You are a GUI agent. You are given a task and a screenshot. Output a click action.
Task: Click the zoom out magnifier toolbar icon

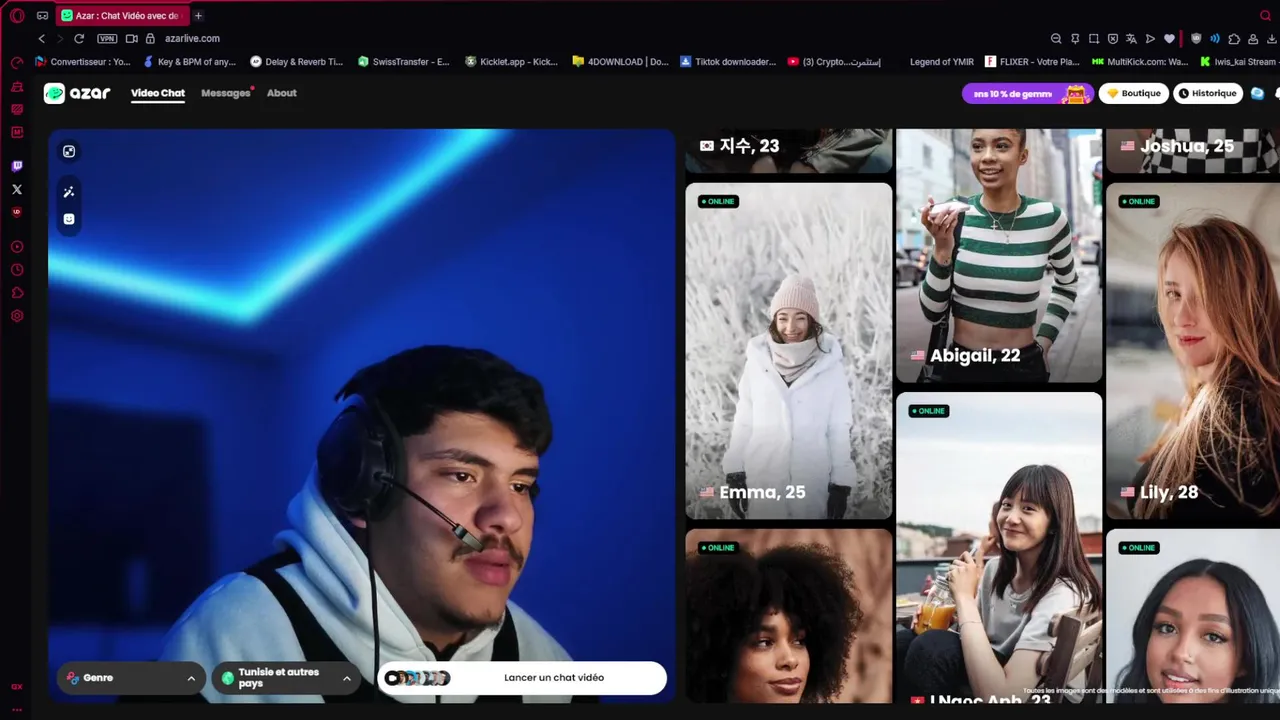pyautogui.click(x=1056, y=38)
